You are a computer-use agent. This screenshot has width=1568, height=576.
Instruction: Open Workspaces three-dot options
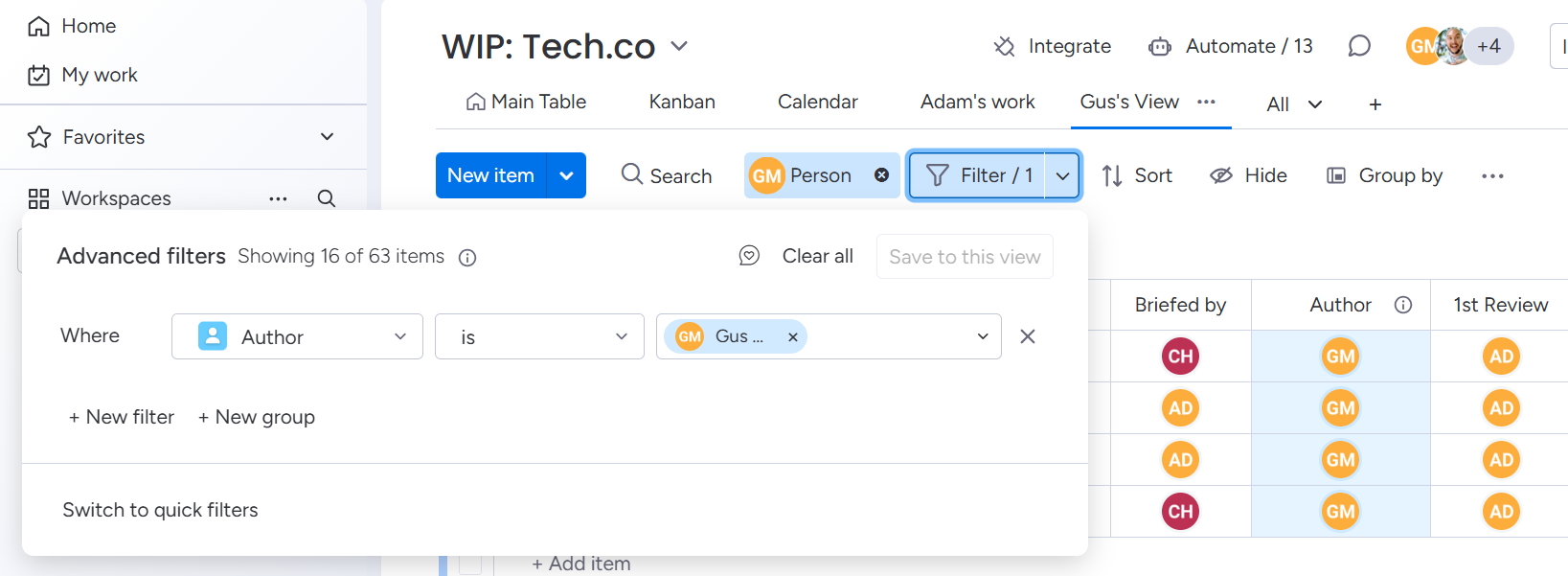278,198
